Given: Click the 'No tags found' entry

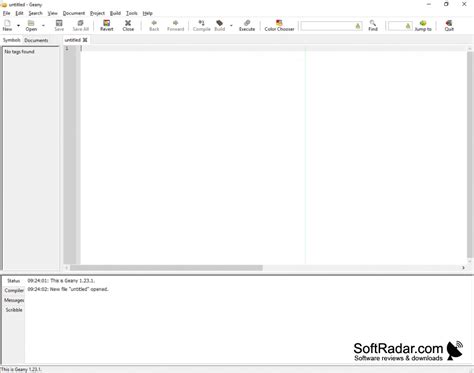Looking at the screenshot, I should pos(20,52).
